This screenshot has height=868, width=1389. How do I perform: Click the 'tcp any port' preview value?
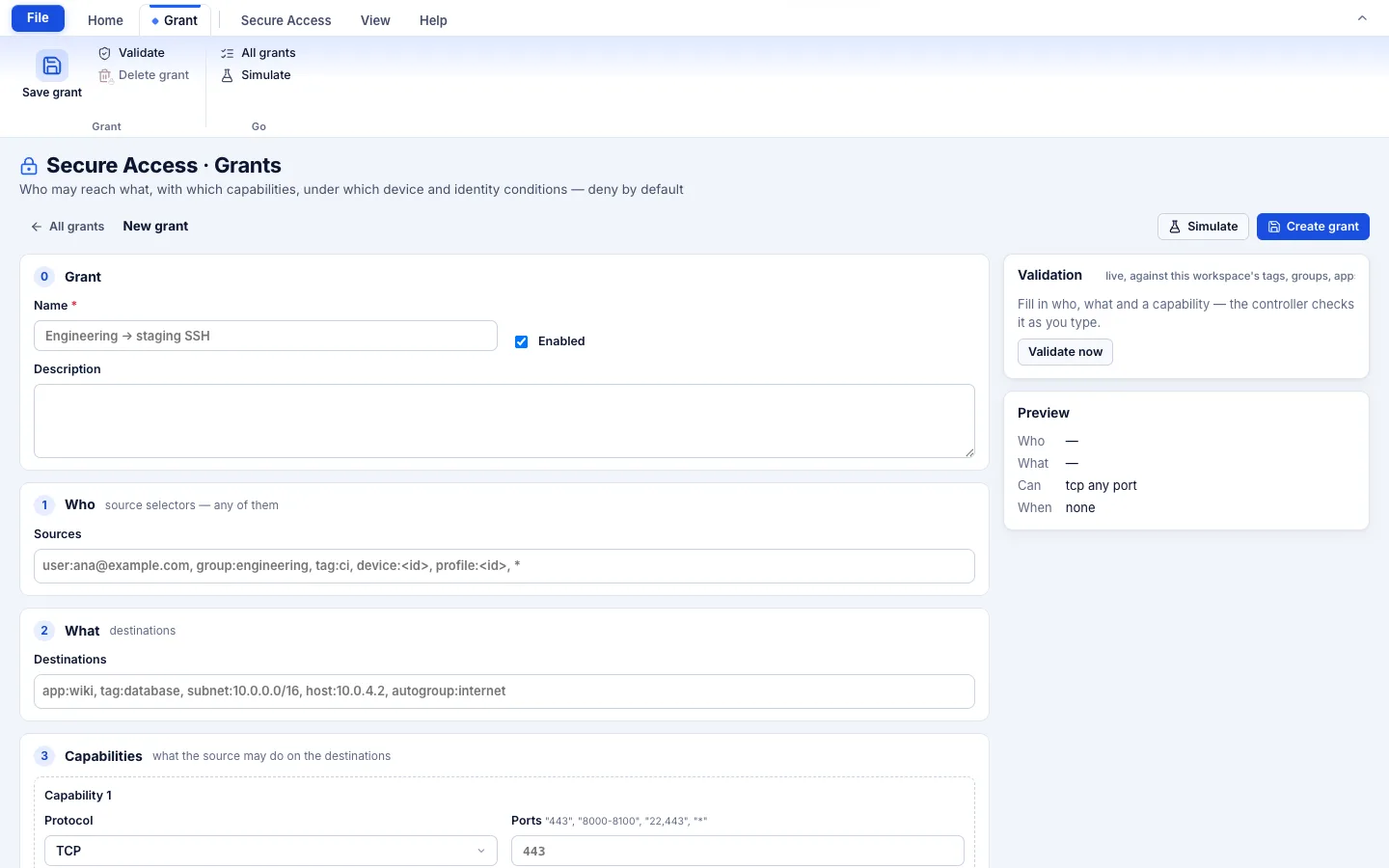click(x=1102, y=486)
